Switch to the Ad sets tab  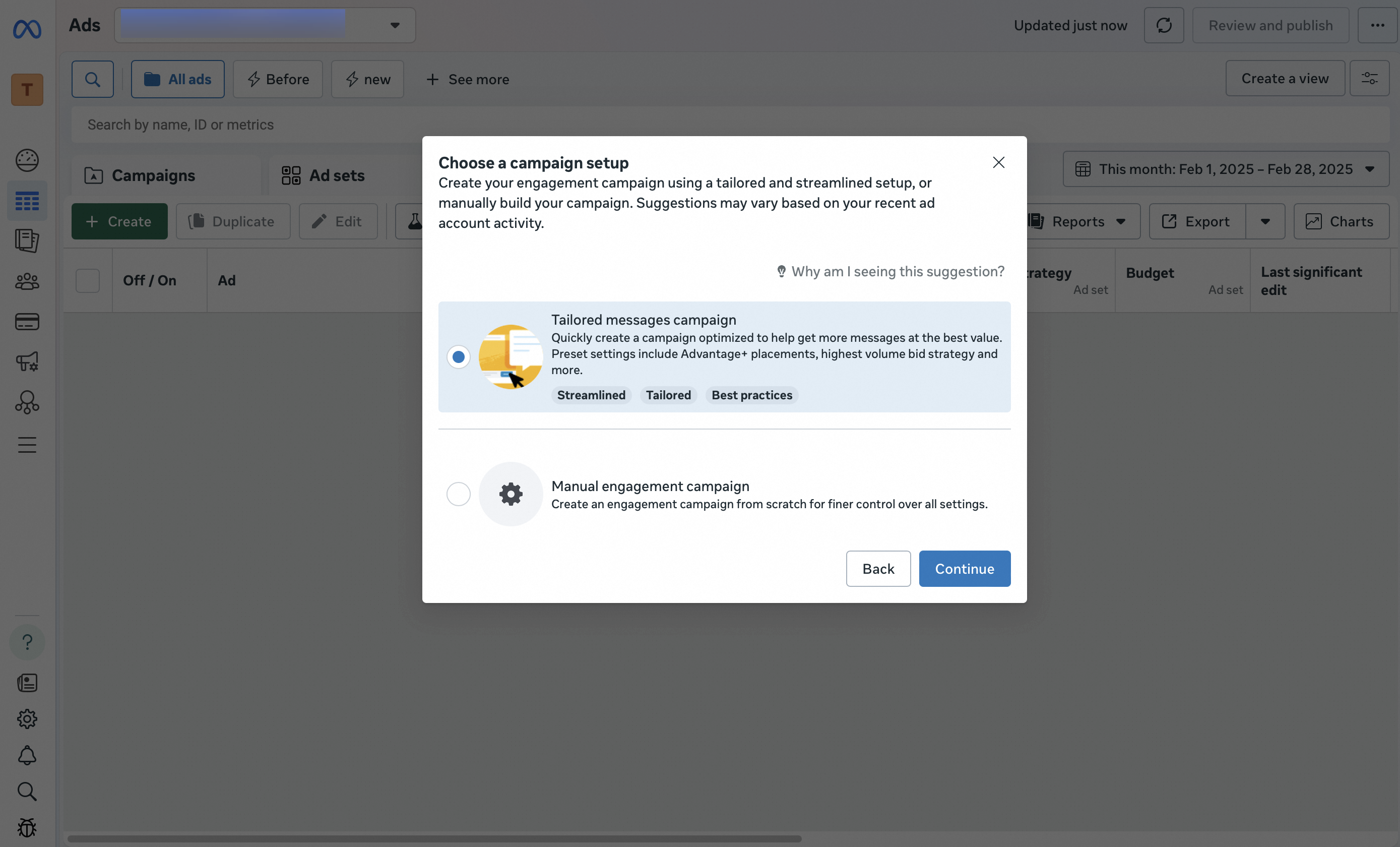[336, 175]
